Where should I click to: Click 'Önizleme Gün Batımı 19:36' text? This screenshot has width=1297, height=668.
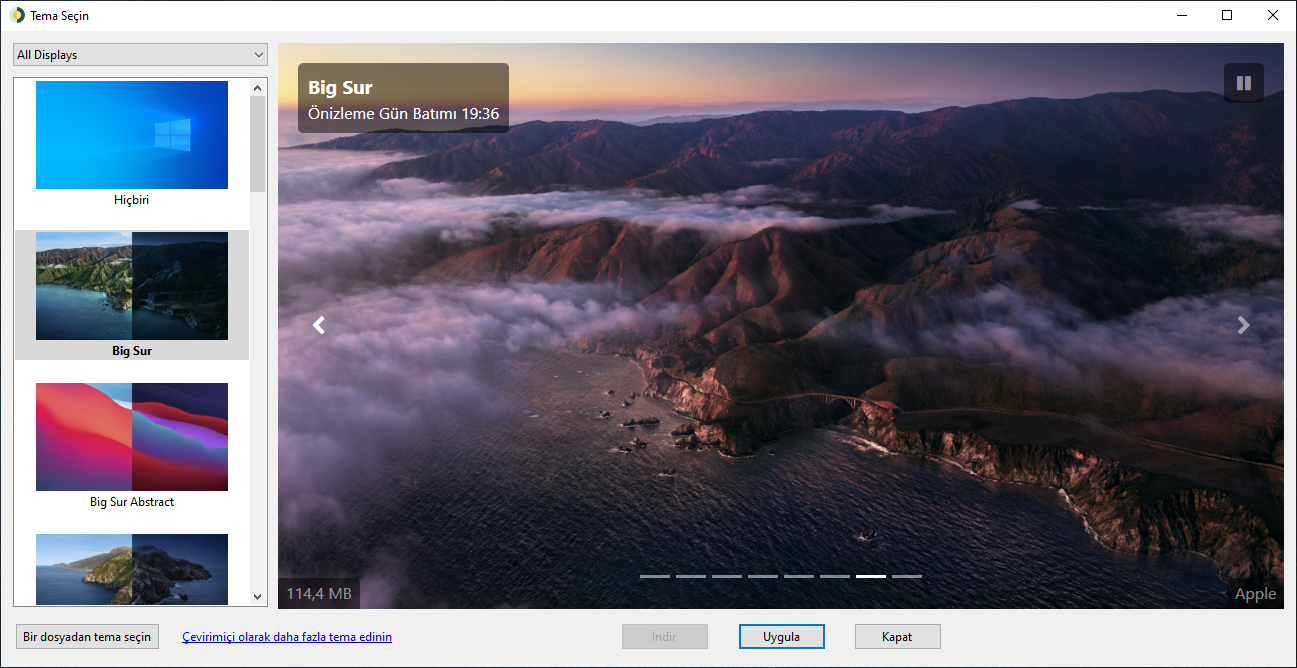[x=404, y=114]
